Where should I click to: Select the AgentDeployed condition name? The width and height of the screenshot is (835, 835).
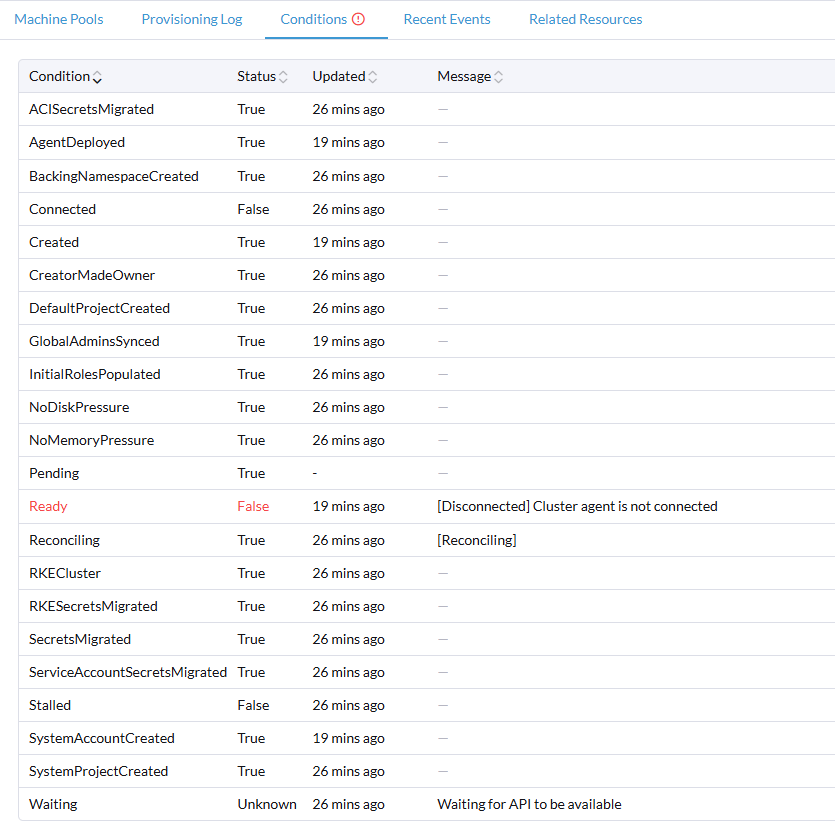click(77, 142)
